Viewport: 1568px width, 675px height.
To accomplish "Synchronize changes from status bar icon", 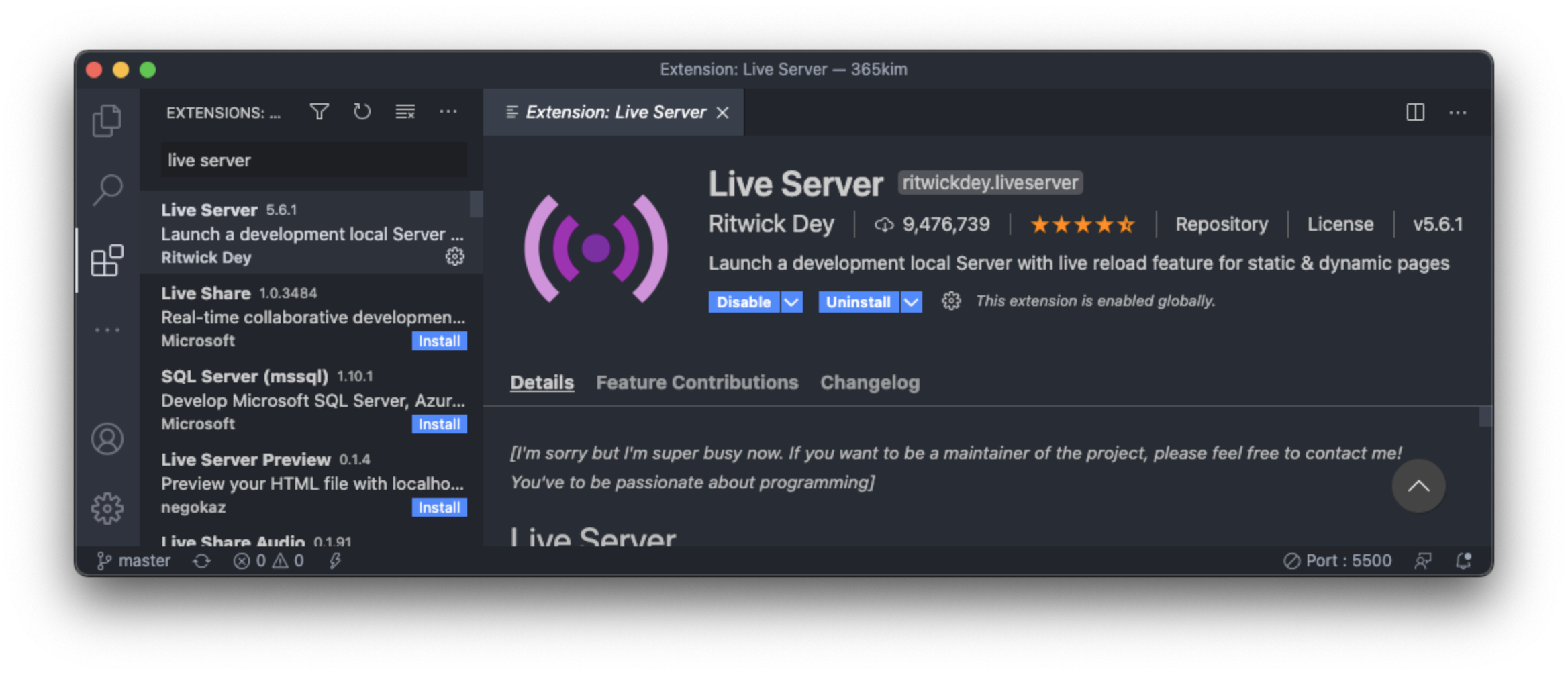I will 202,561.
